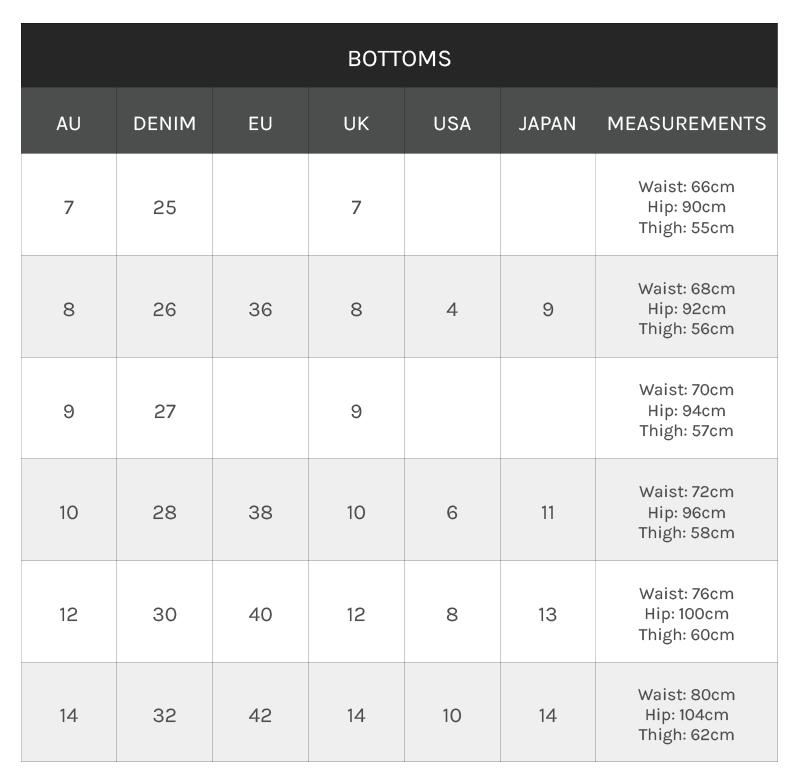
Task: Click the UK column header
Action: click(356, 123)
